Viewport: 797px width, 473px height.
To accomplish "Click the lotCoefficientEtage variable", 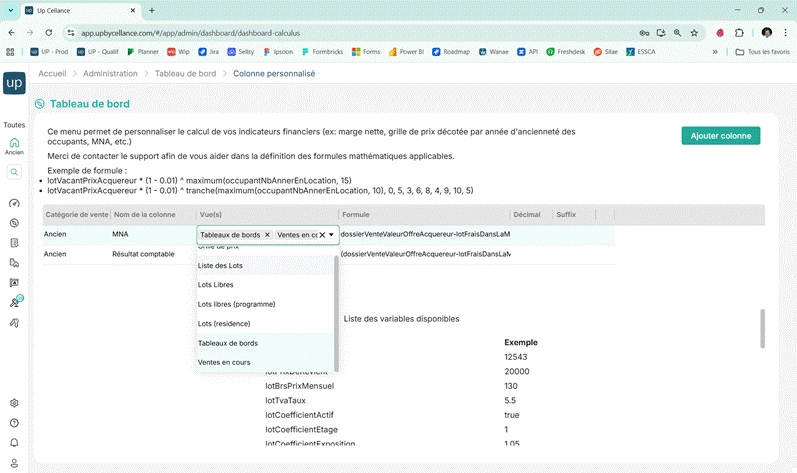I will (x=301, y=430).
